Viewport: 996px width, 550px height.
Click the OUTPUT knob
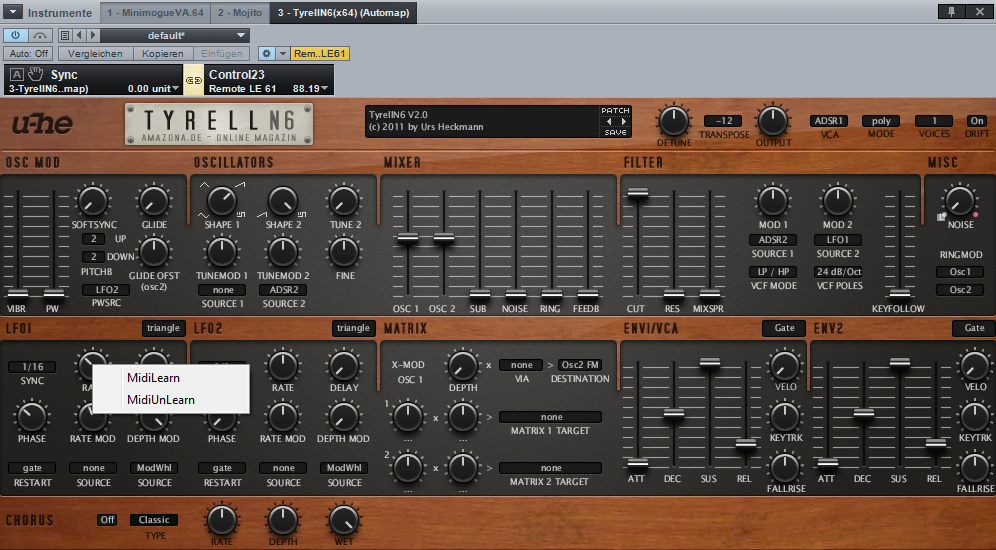(x=772, y=121)
